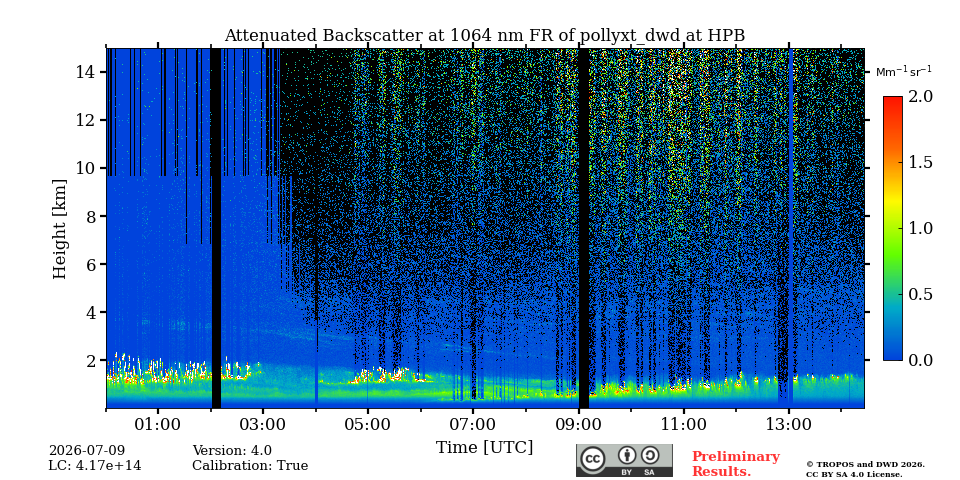Click the Calibration: True text
This screenshot has height=480, width=960.
[250, 466]
